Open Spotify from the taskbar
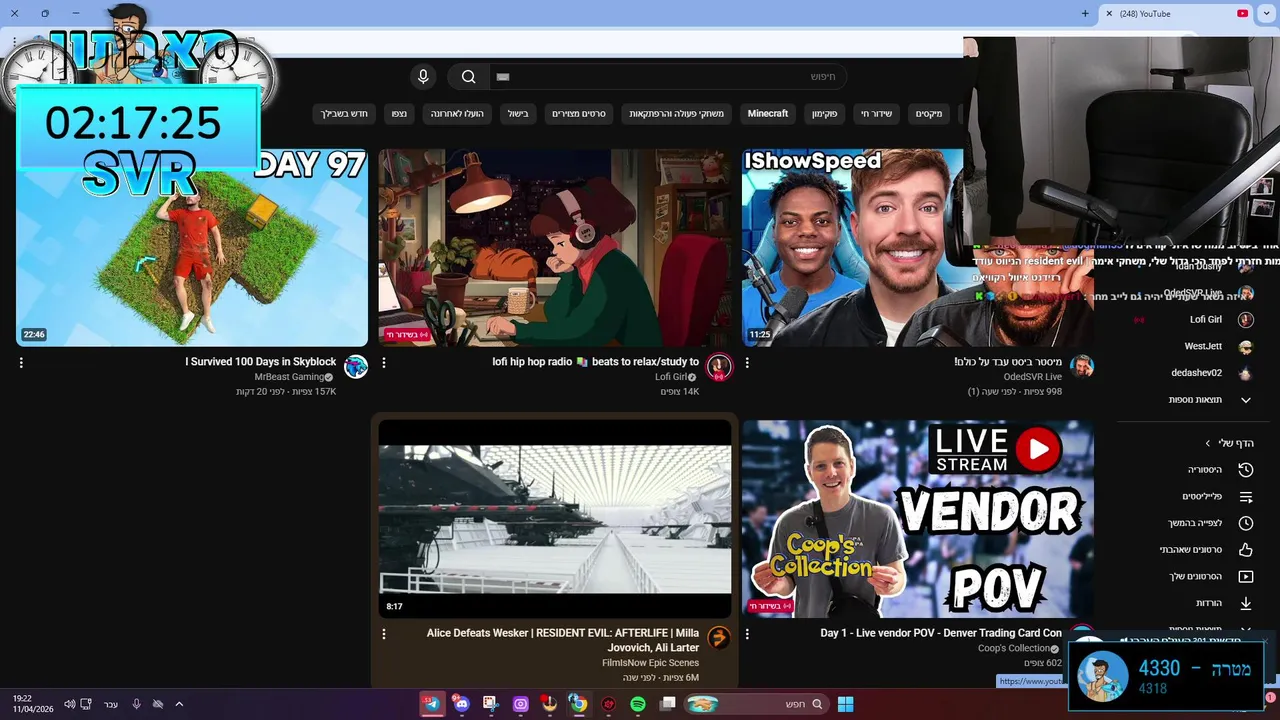The image size is (1280, 720). tap(637, 704)
